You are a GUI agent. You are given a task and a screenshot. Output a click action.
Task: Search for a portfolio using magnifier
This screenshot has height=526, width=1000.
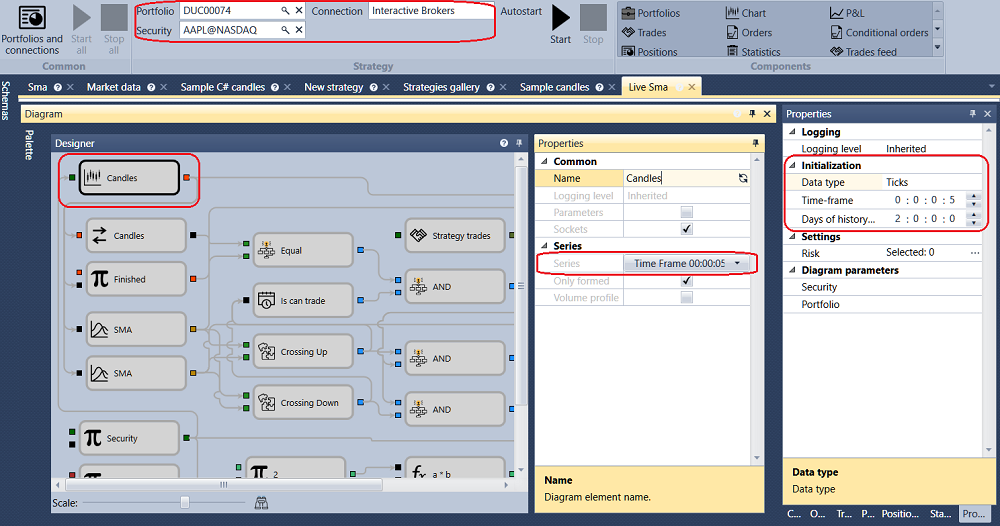tap(285, 11)
